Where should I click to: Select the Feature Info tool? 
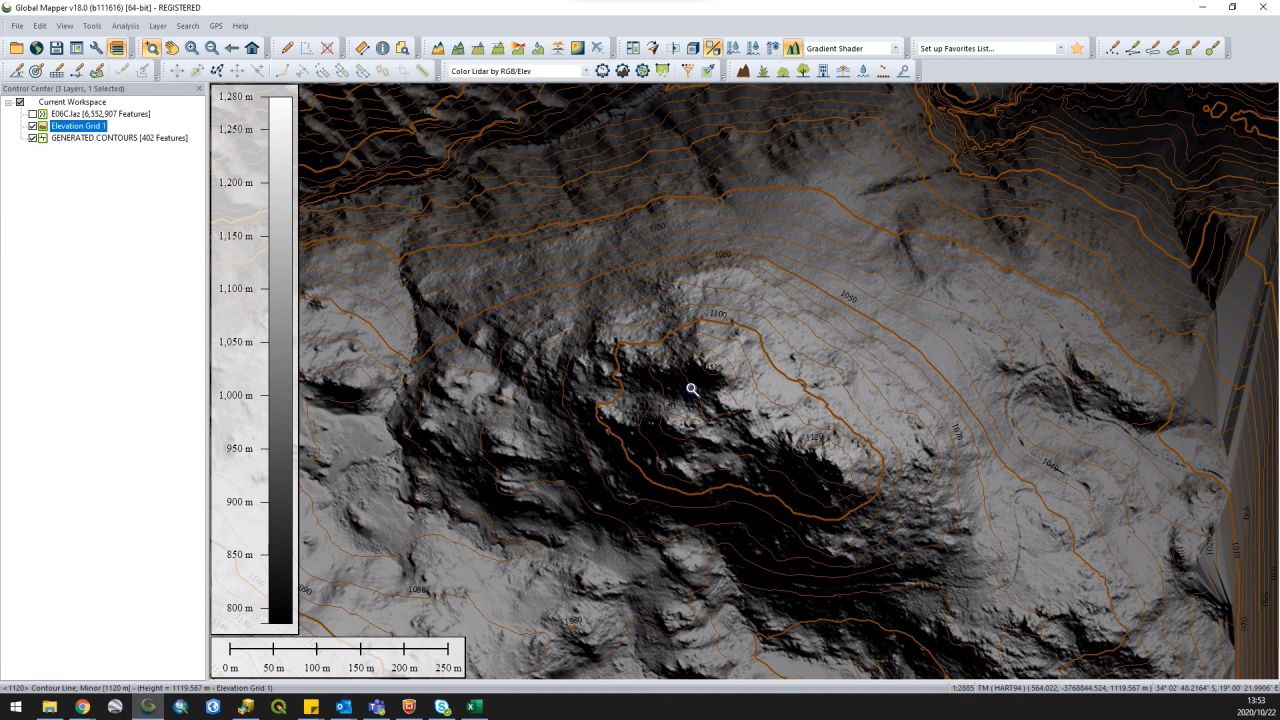[x=382, y=48]
